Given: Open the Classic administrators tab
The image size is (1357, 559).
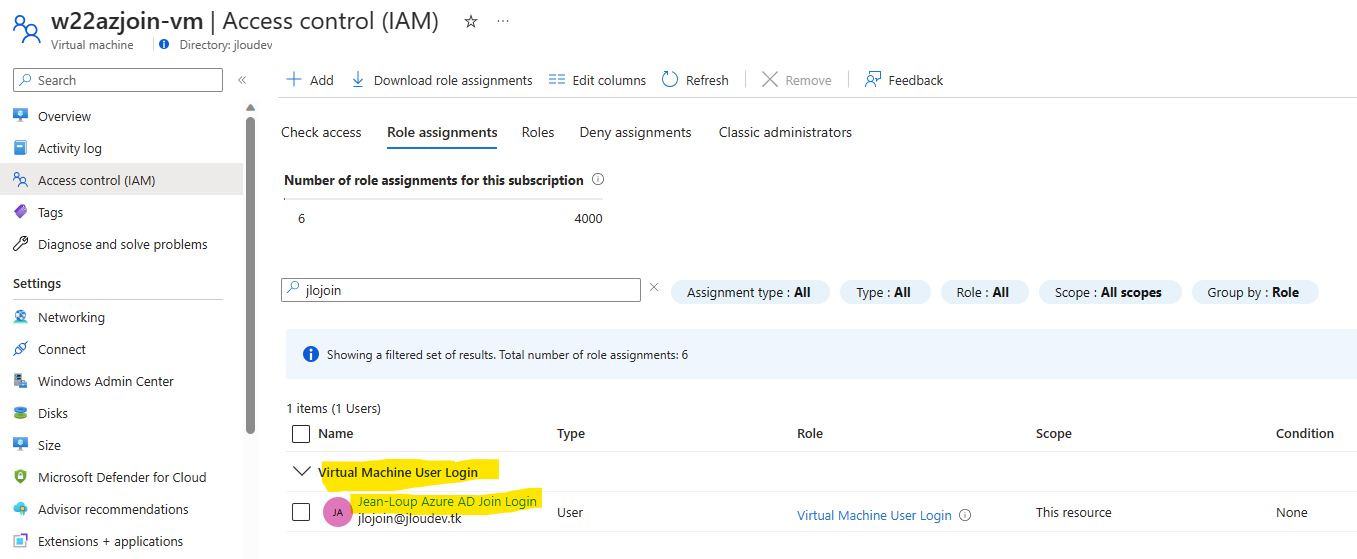Looking at the screenshot, I should (x=785, y=132).
